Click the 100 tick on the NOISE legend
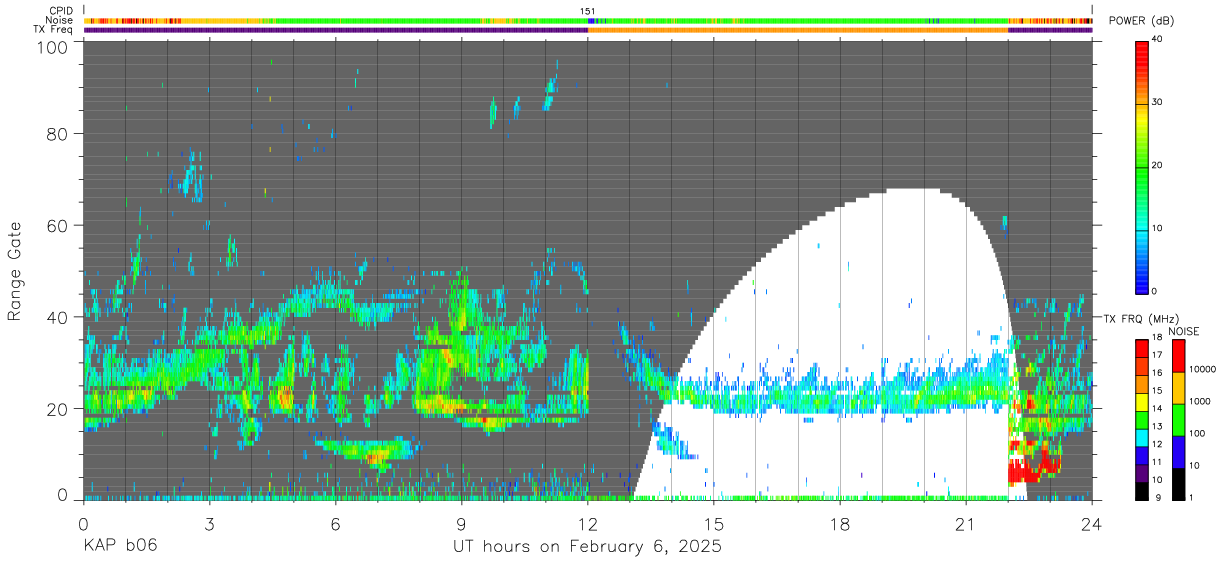The width and height of the screenshot is (1228, 567). pyautogui.click(x=1197, y=433)
